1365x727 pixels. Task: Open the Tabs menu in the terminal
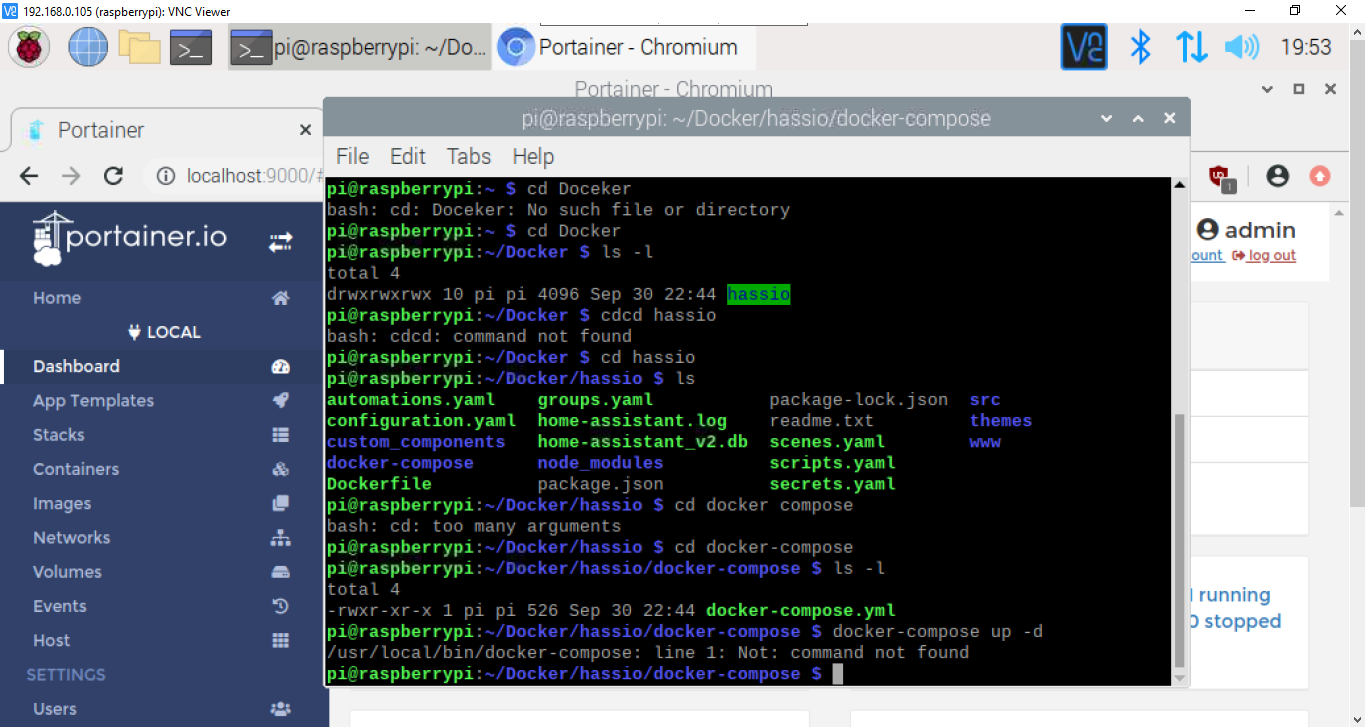point(468,156)
